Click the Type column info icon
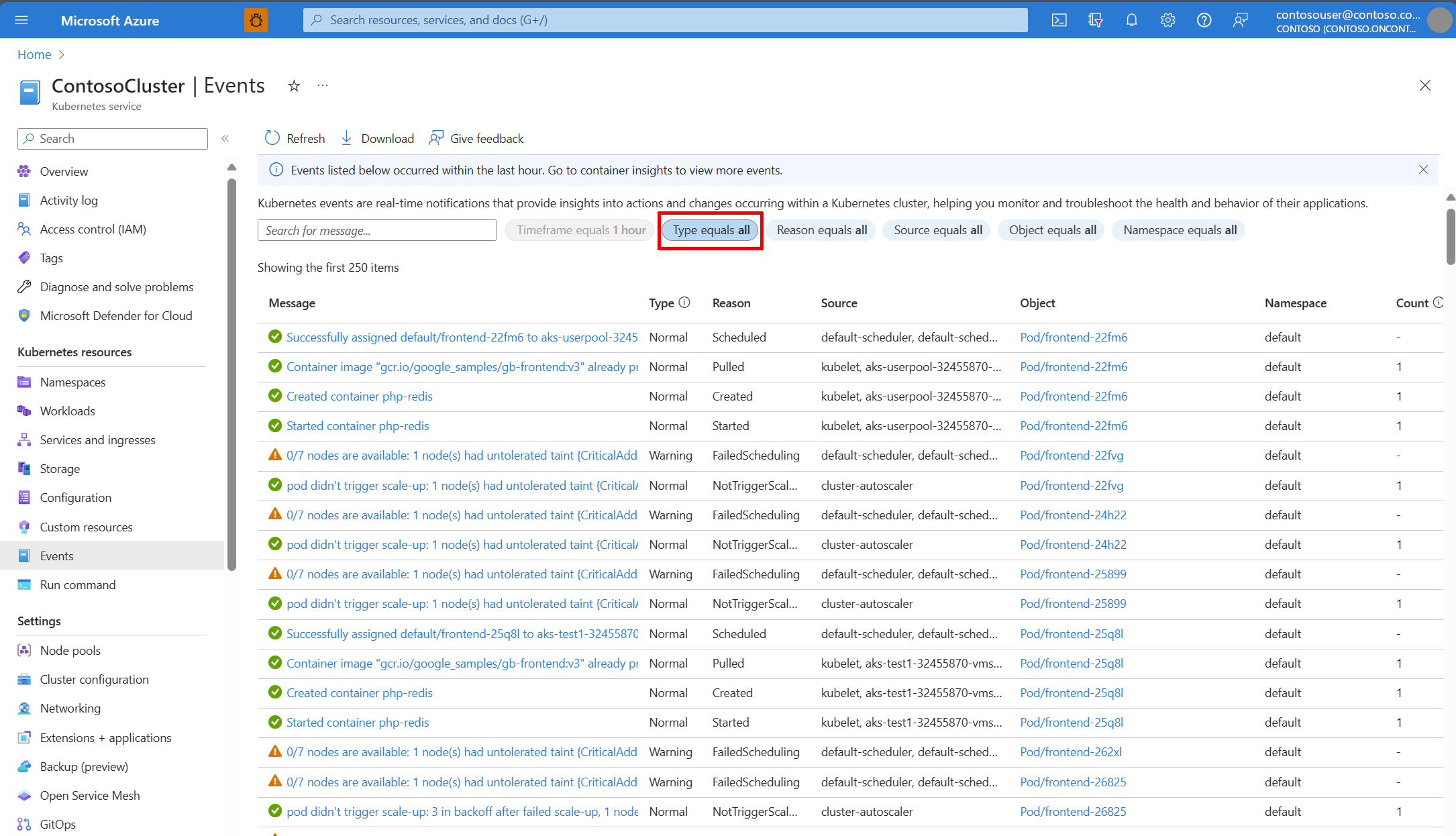The height and width of the screenshot is (836, 1456). pyautogui.click(x=684, y=303)
